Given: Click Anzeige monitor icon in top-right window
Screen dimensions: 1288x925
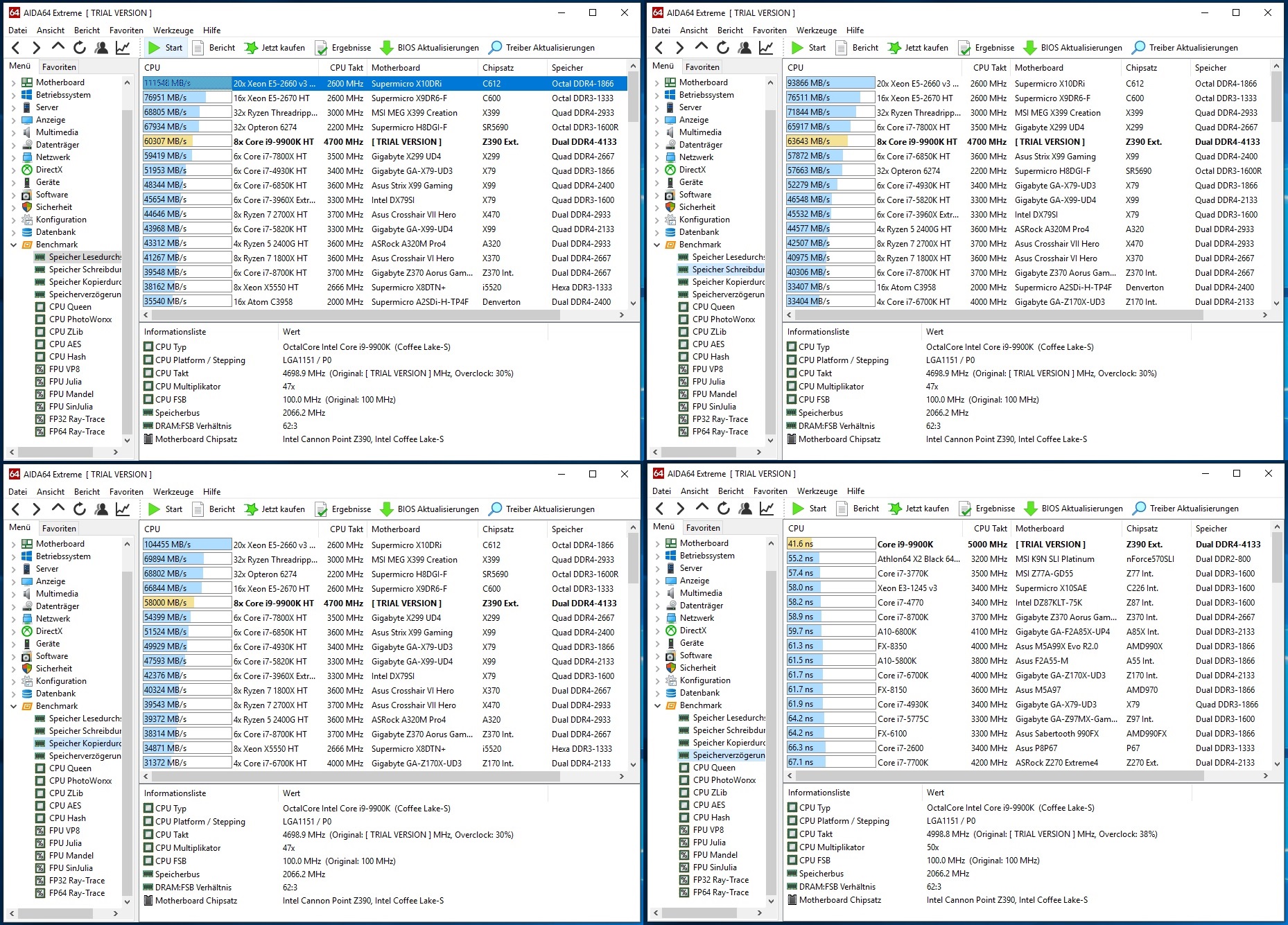Looking at the screenshot, I should (670, 120).
